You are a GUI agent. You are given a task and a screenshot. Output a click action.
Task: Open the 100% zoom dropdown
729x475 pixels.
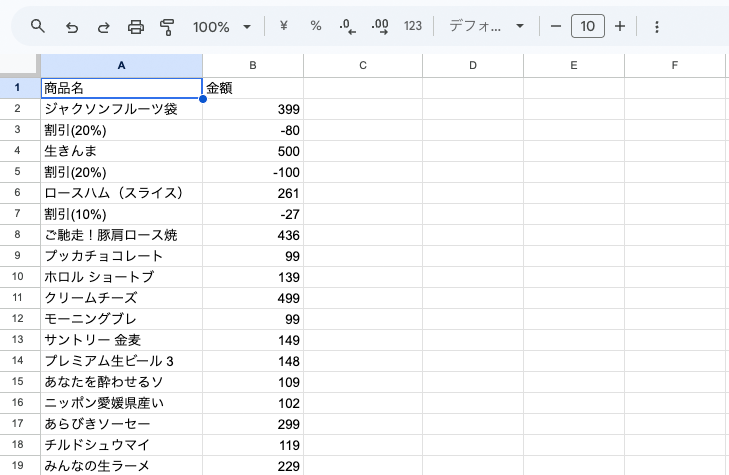tap(222, 27)
